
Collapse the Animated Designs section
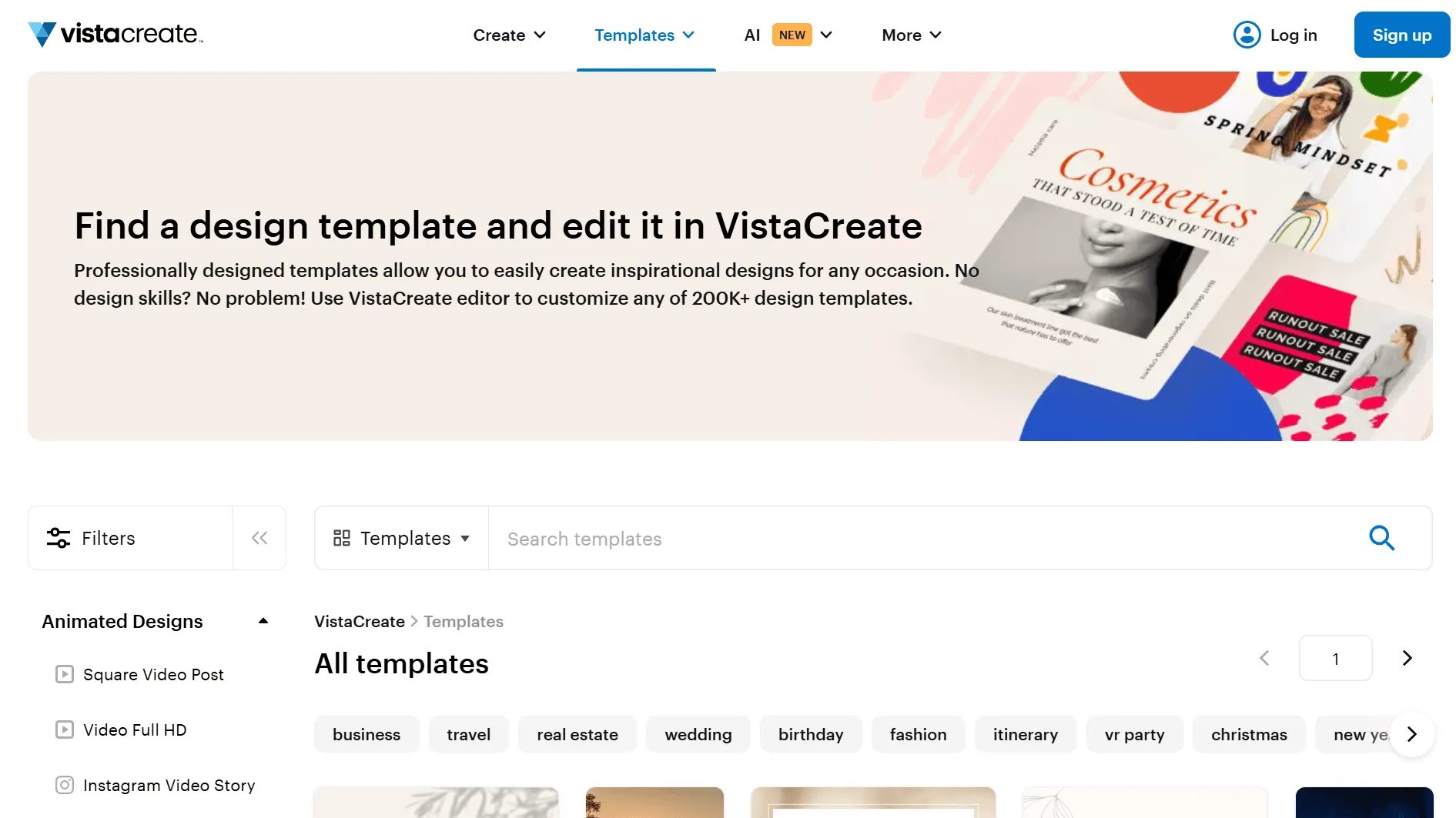coord(263,621)
